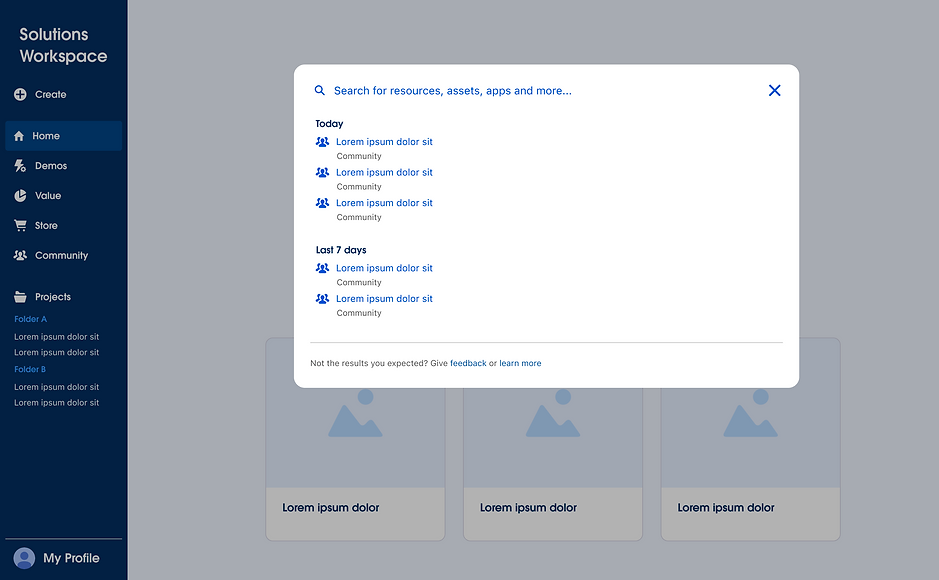The width and height of the screenshot is (939, 580).
Task: Close the search overlay with the X
Action: pos(774,90)
